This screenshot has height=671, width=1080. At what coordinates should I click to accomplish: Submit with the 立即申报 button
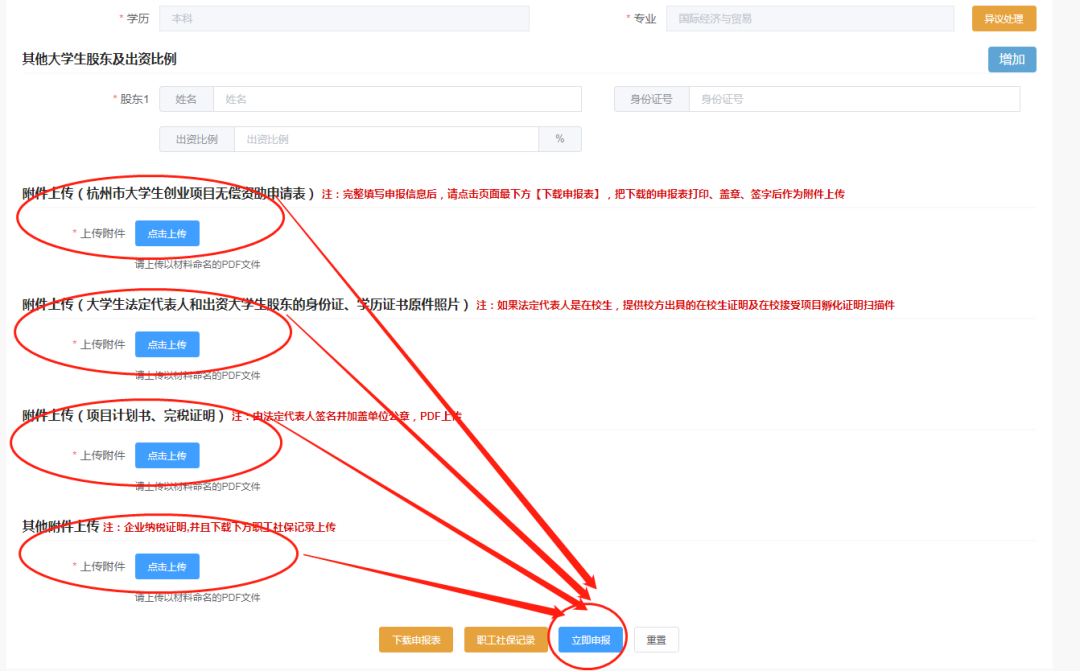(591, 640)
